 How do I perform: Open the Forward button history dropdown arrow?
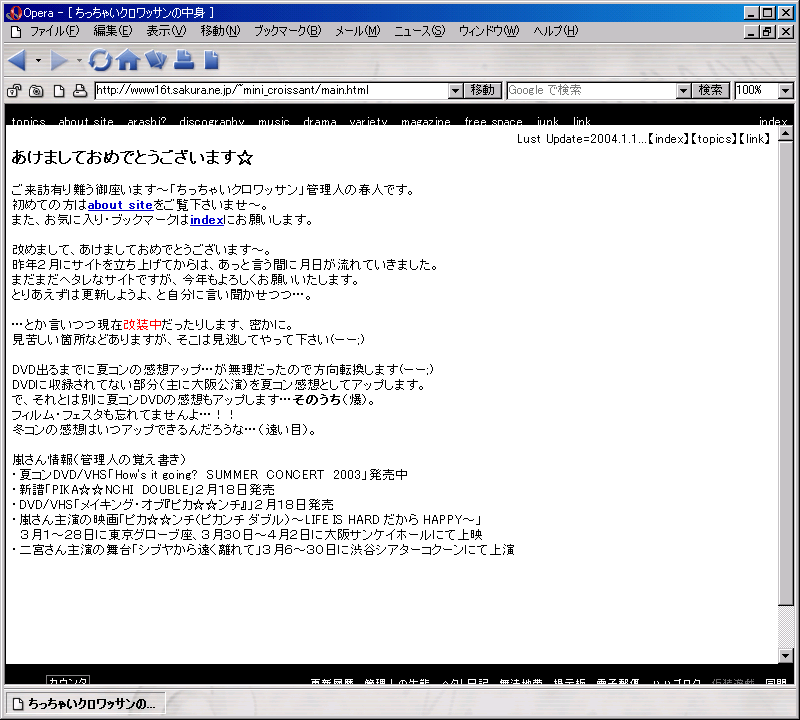click(79, 61)
